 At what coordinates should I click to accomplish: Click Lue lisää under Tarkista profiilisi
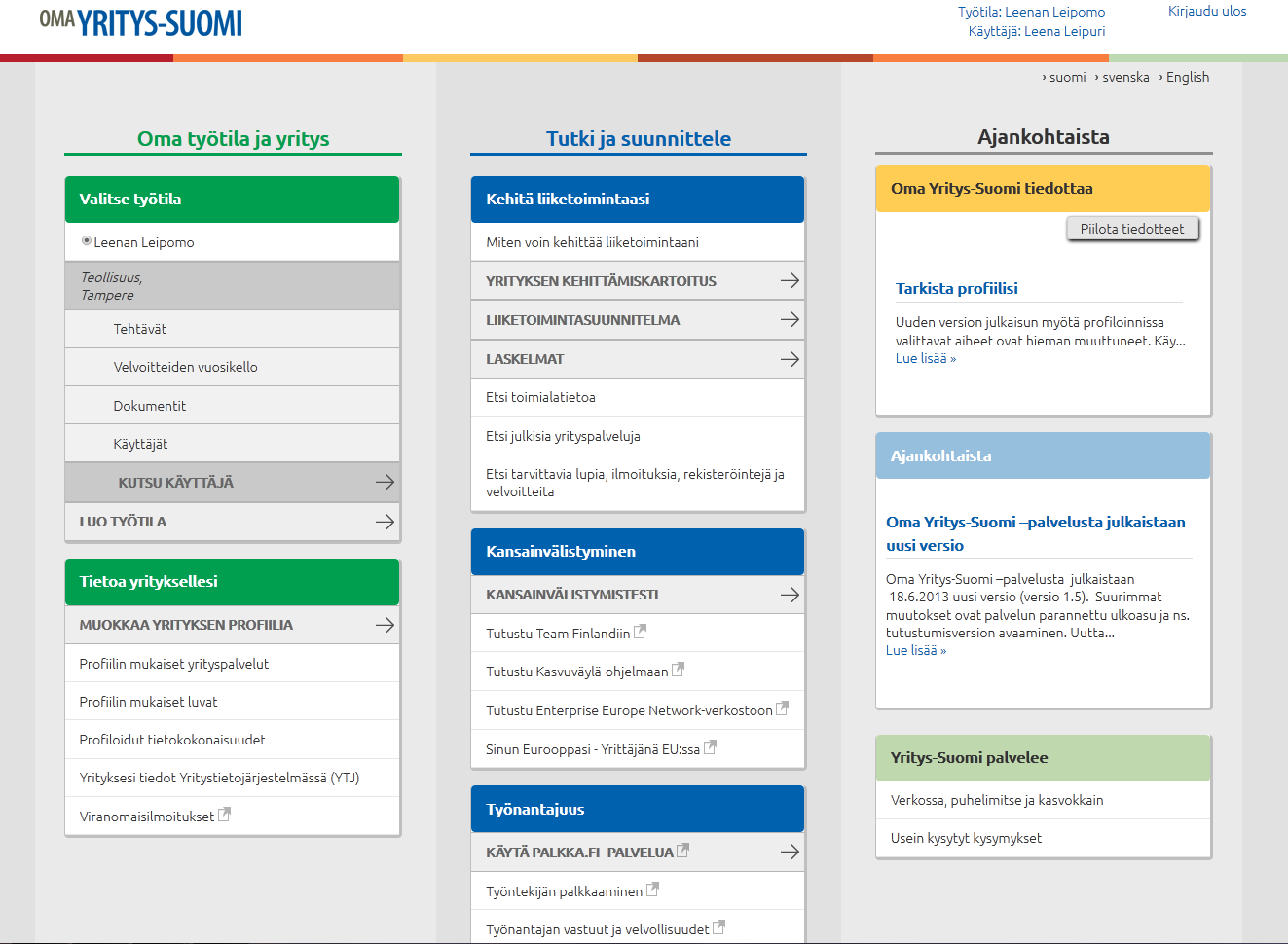(926, 358)
